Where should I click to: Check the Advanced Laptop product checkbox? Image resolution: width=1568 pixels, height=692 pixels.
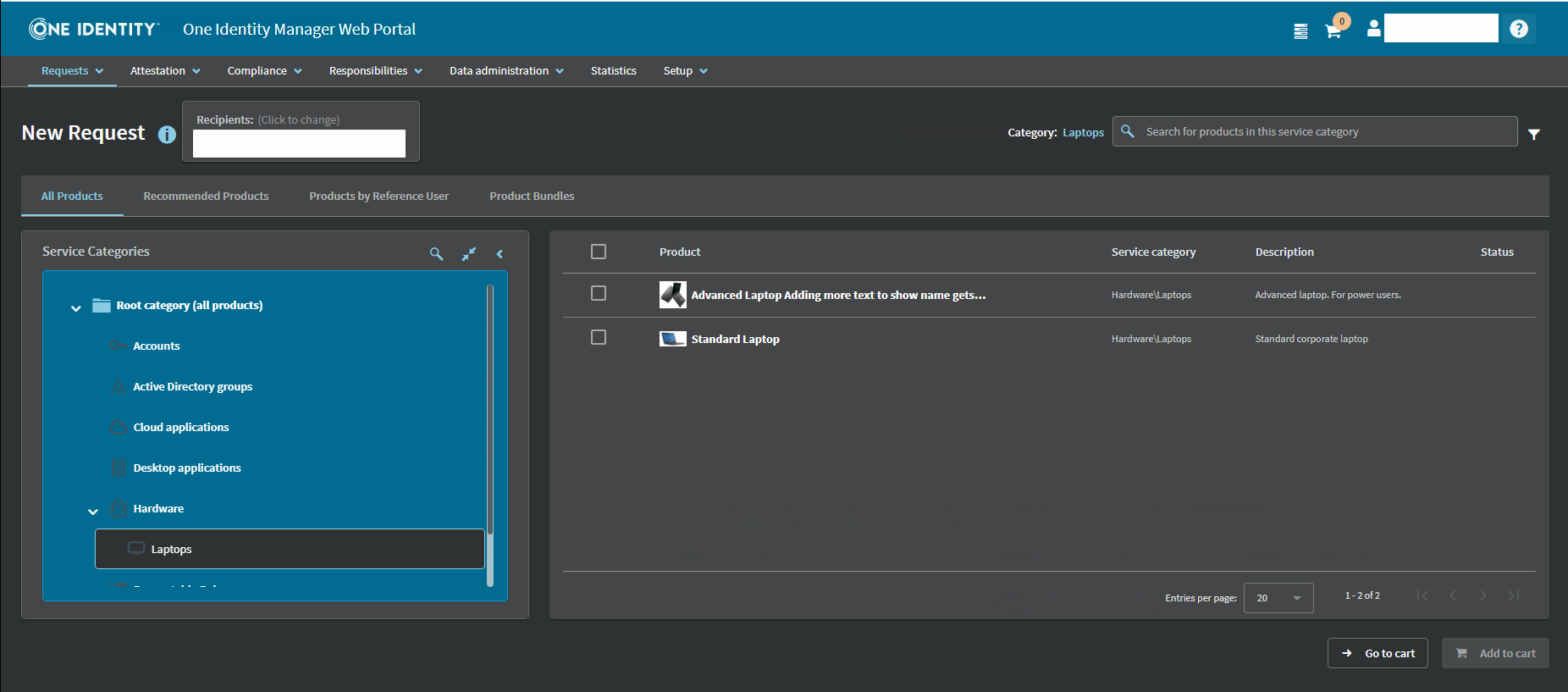[x=599, y=293]
